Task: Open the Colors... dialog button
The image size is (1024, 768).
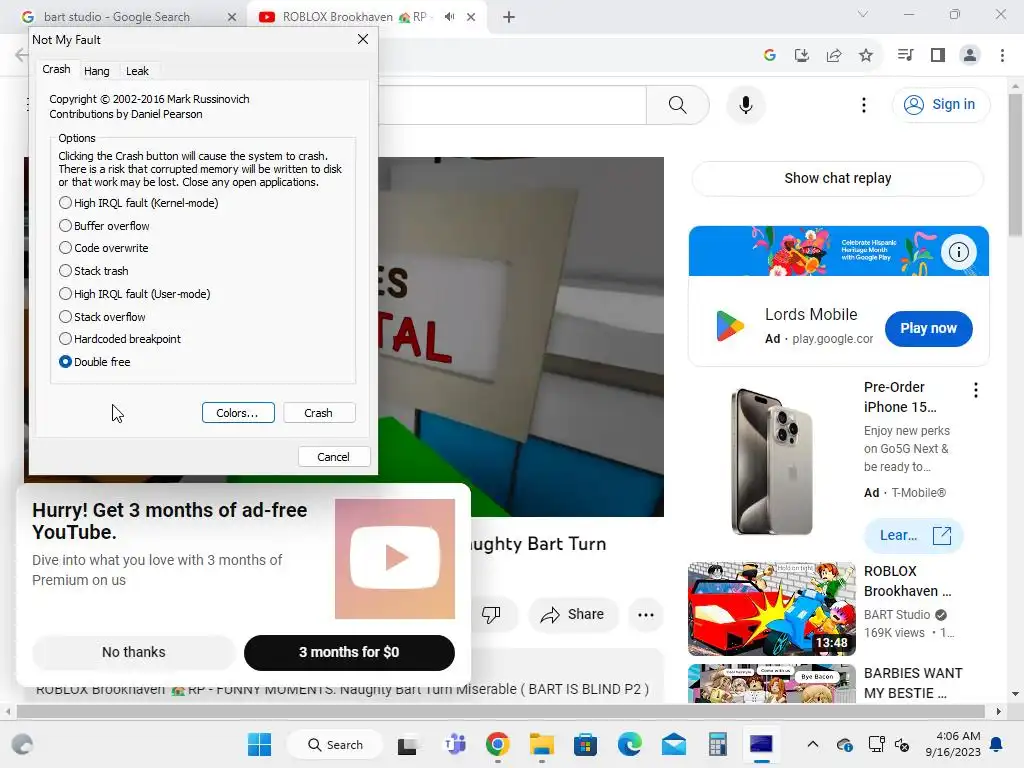Action: click(238, 413)
